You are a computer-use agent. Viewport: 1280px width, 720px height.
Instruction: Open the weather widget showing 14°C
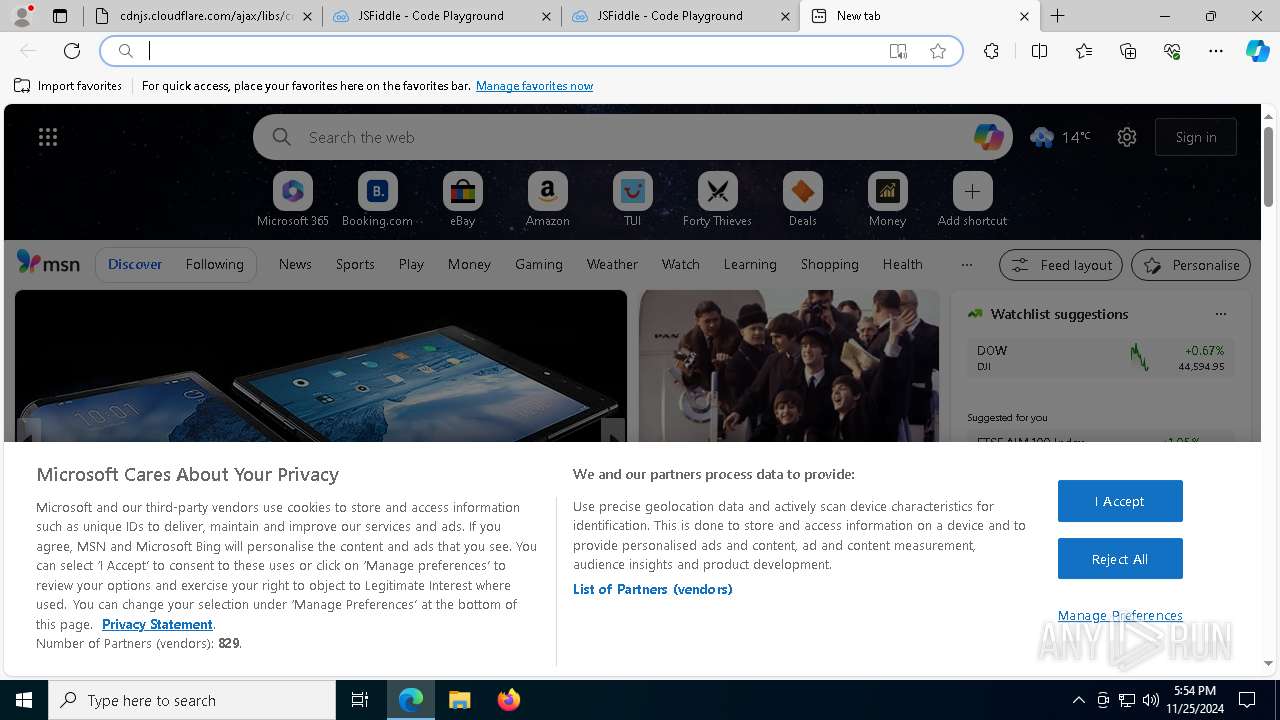(x=1060, y=137)
